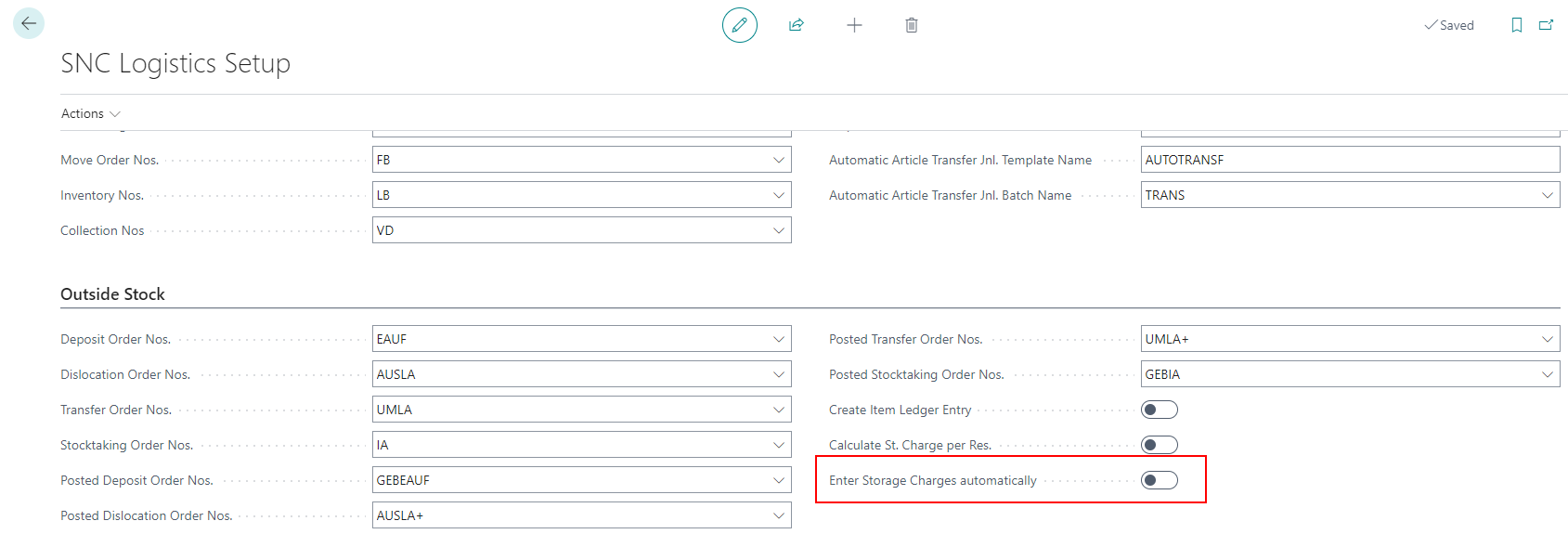The height and width of the screenshot is (560, 1568).
Task: Open page in new window icon
Action: point(1546,25)
